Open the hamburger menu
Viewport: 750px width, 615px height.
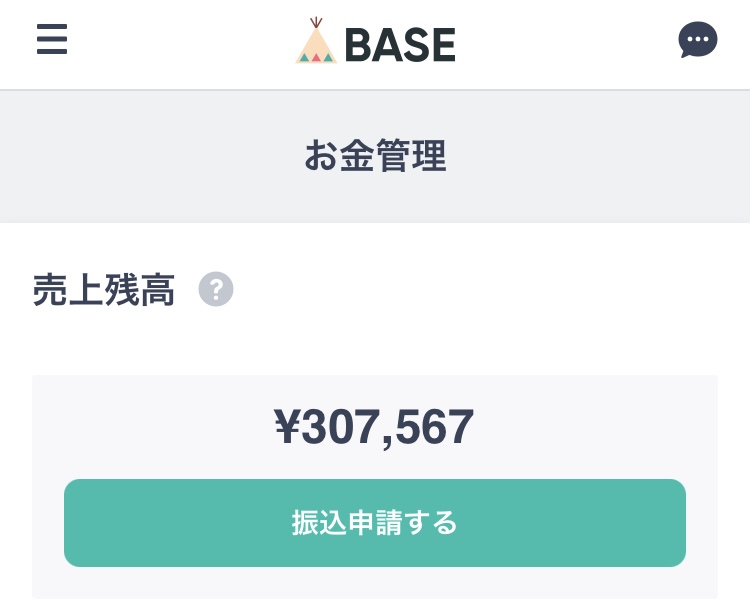tap(52, 40)
